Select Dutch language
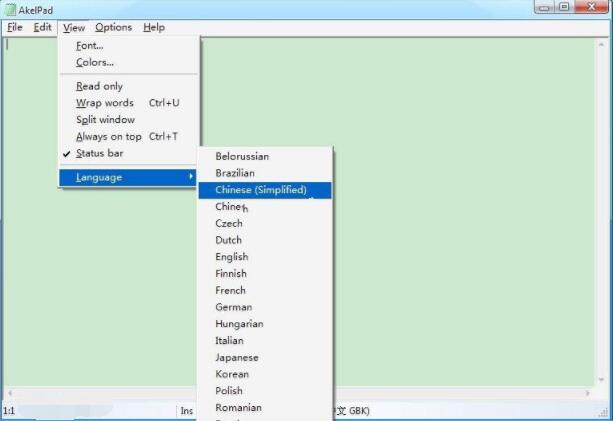 click(265, 240)
